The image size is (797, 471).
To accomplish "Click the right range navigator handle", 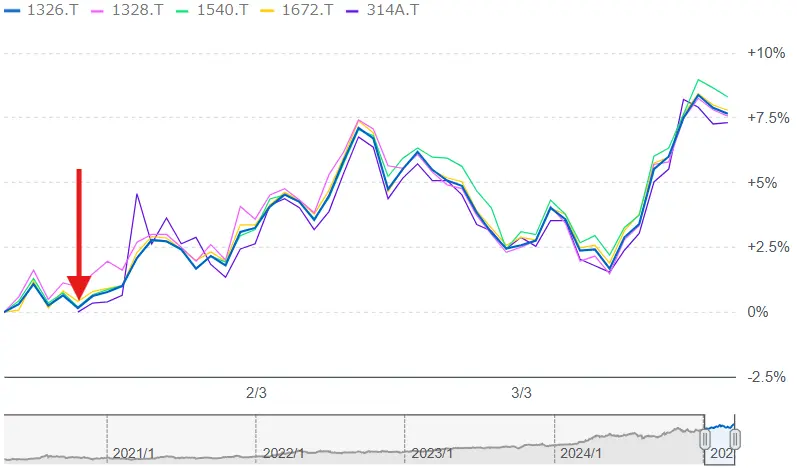I will click(x=735, y=439).
